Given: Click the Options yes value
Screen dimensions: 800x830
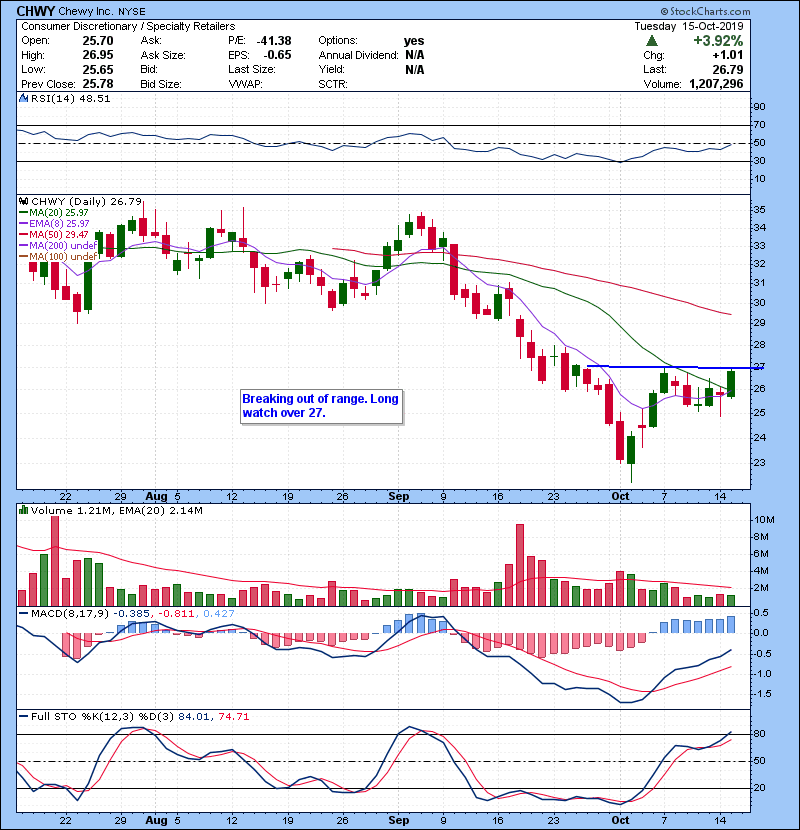Looking at the screenshot, I should coord(414,41).
